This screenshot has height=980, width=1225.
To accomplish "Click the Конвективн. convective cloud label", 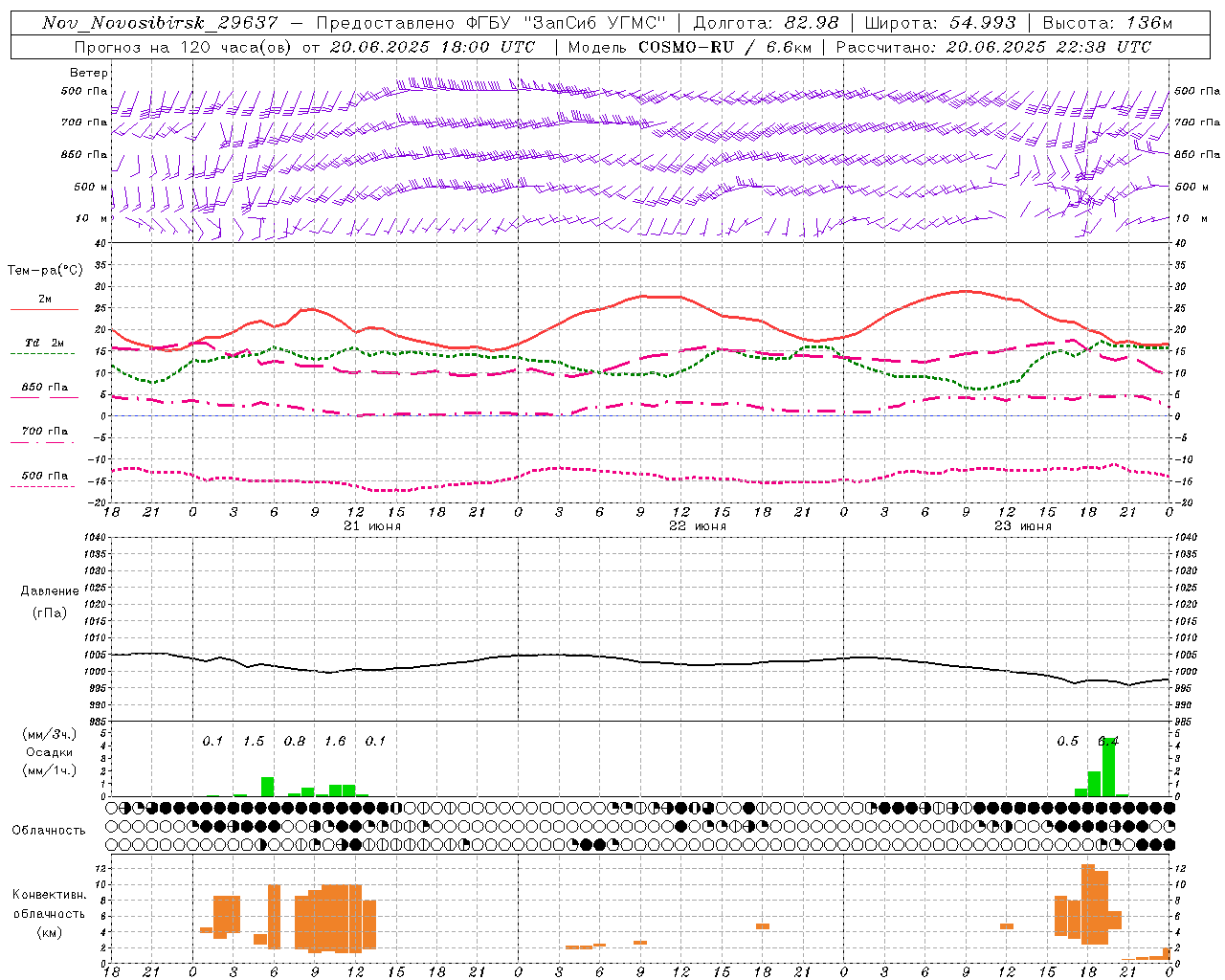I will click(x=49, y=895).
